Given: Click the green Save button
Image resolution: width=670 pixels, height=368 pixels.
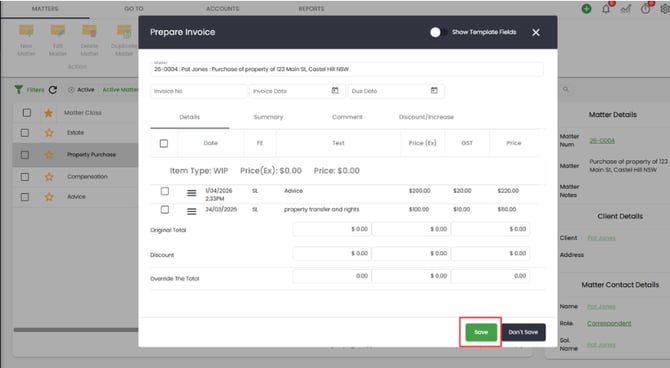Looking at the screenshot, I should tap(481, 332).
